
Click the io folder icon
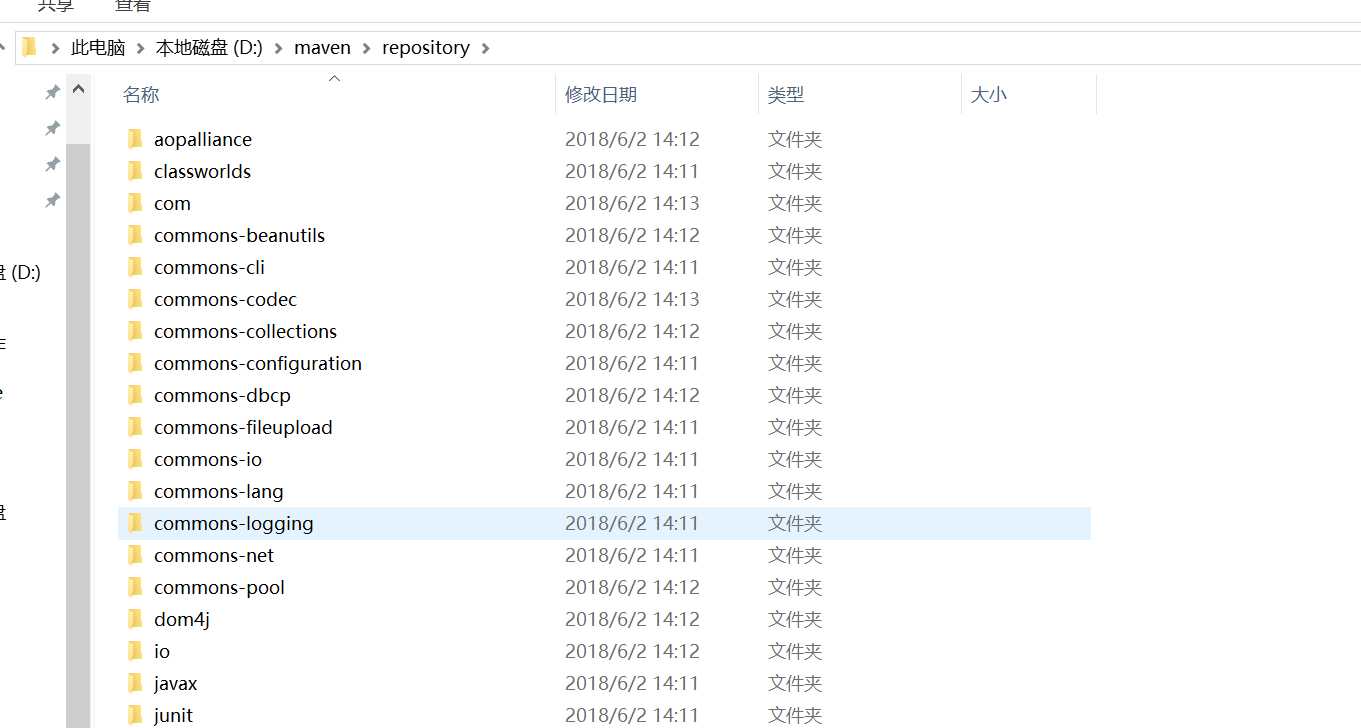[x=136, y=651]
